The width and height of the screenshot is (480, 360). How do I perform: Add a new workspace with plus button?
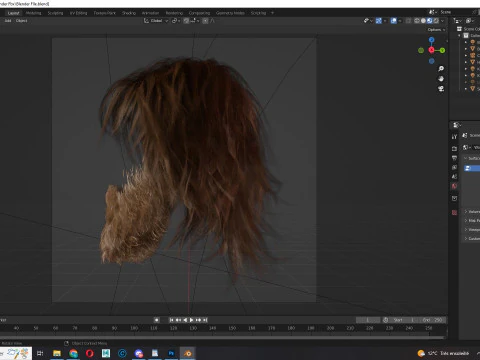(x=272, y=13)
